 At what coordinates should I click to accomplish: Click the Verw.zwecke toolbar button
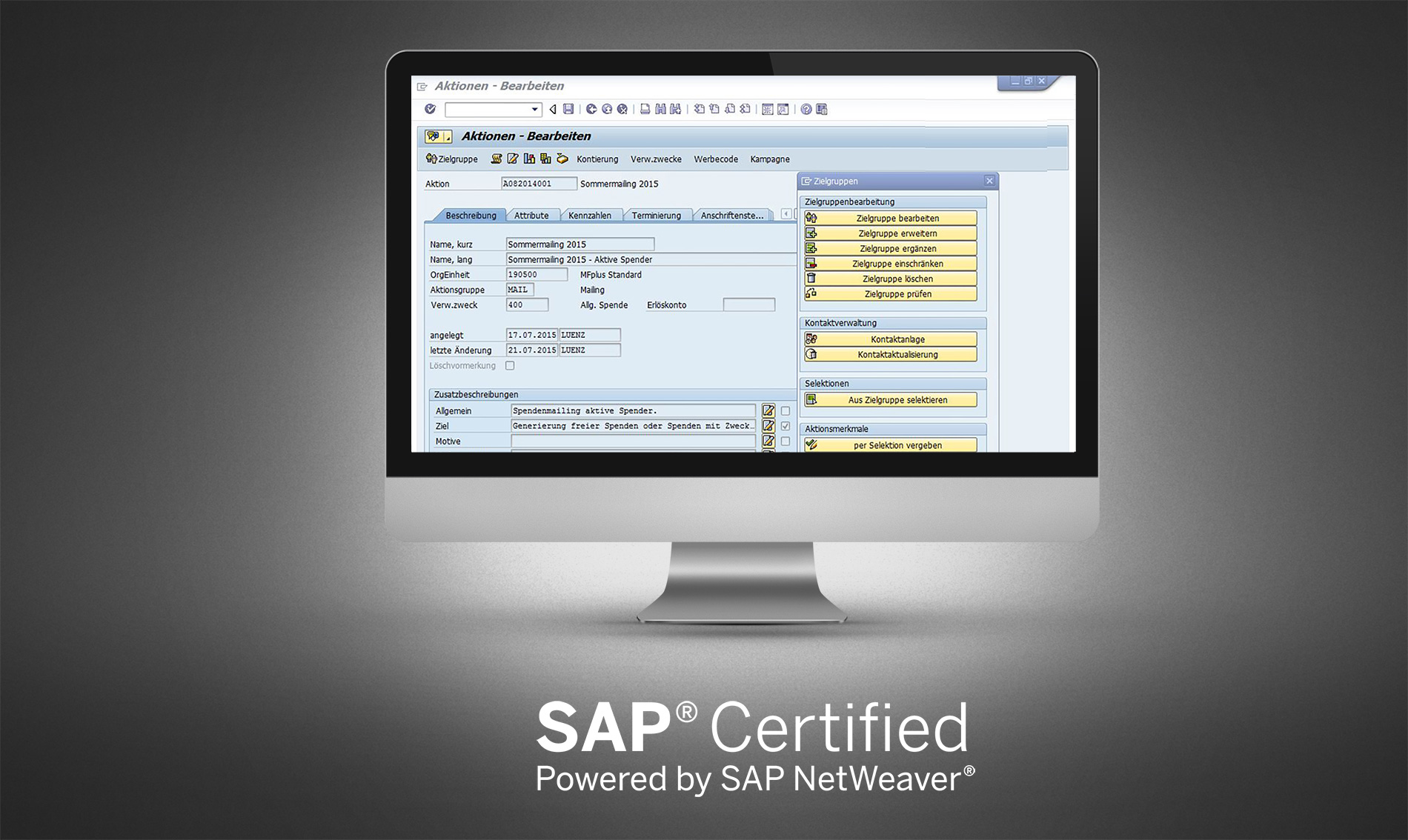[x=656, y=159]
